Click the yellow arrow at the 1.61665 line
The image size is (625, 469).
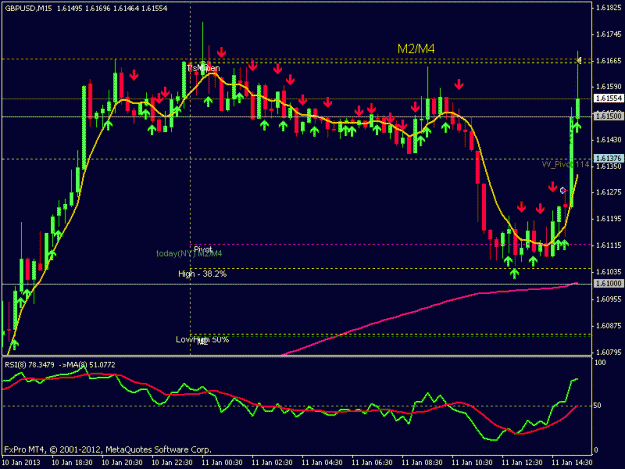click(x=579, y=60)
